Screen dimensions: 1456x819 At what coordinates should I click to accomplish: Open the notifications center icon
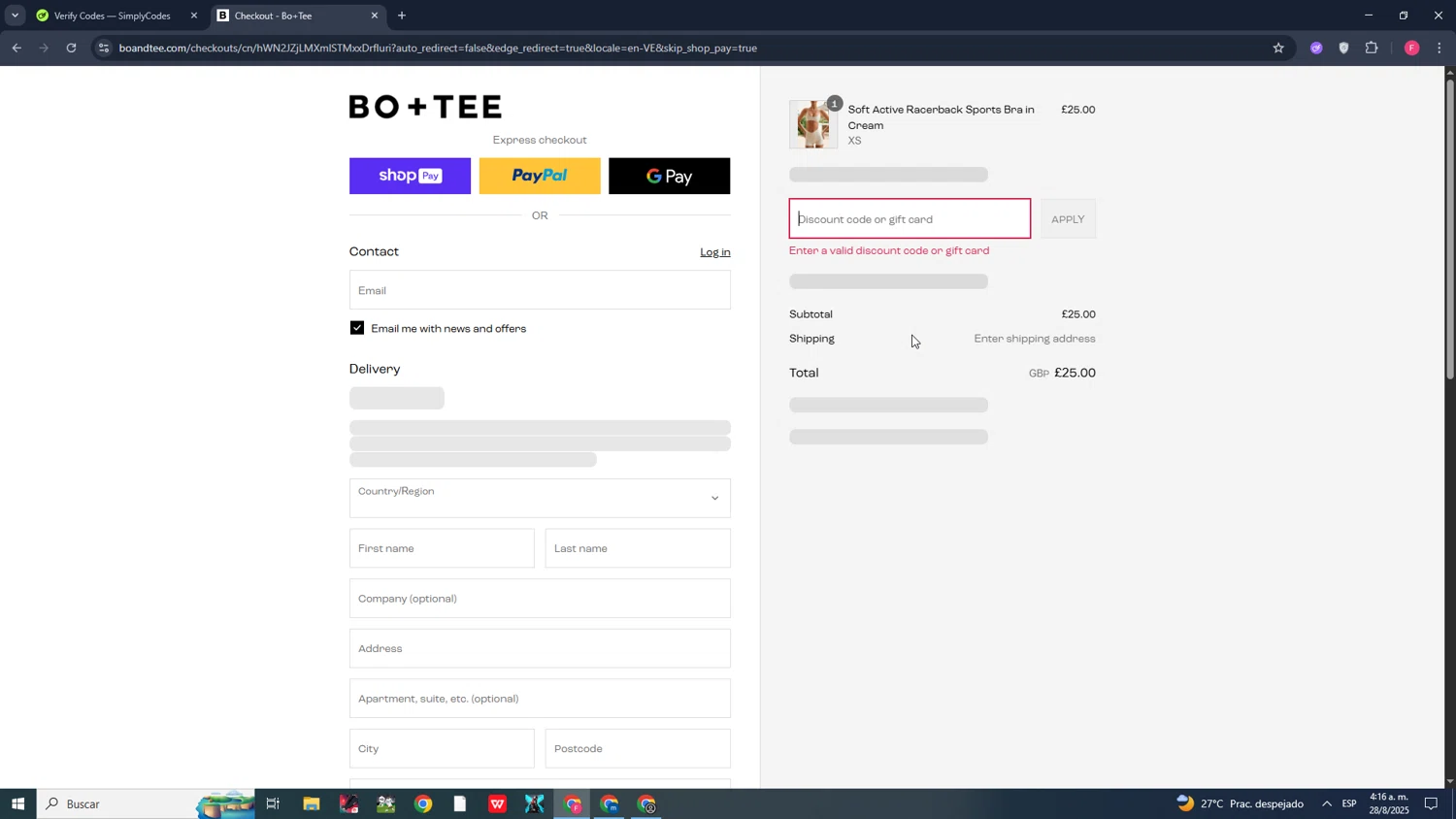point(1431,804)
